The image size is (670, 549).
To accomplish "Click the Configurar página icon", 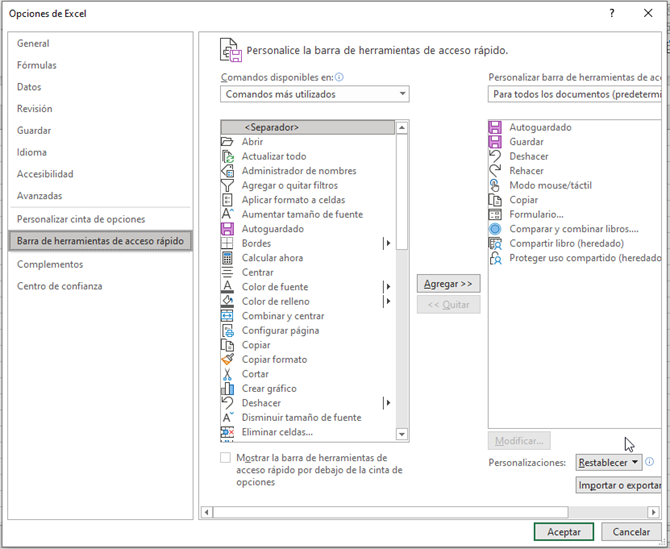I will pos(227,331).
